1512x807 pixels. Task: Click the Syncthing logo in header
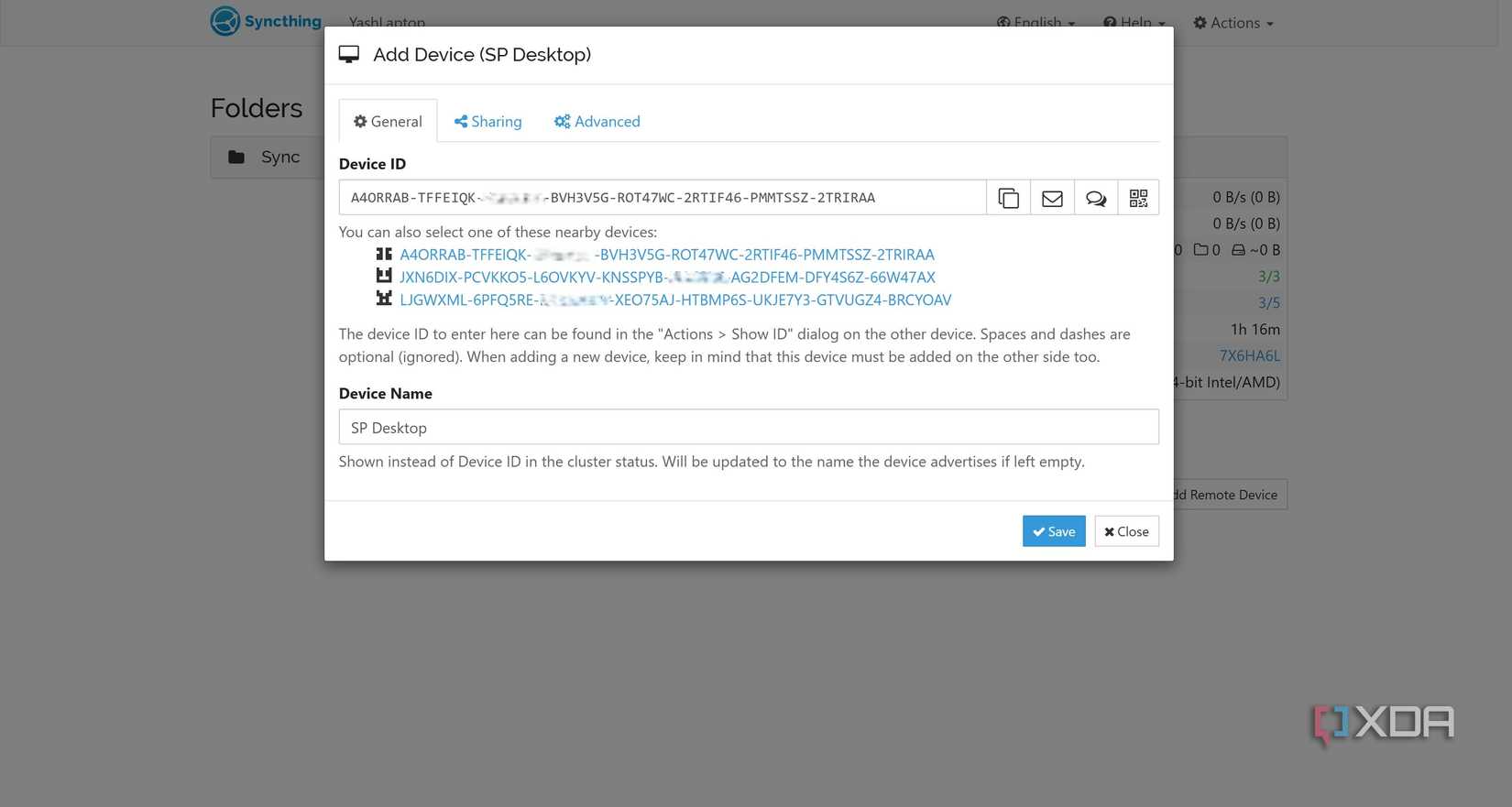[266, 21]
